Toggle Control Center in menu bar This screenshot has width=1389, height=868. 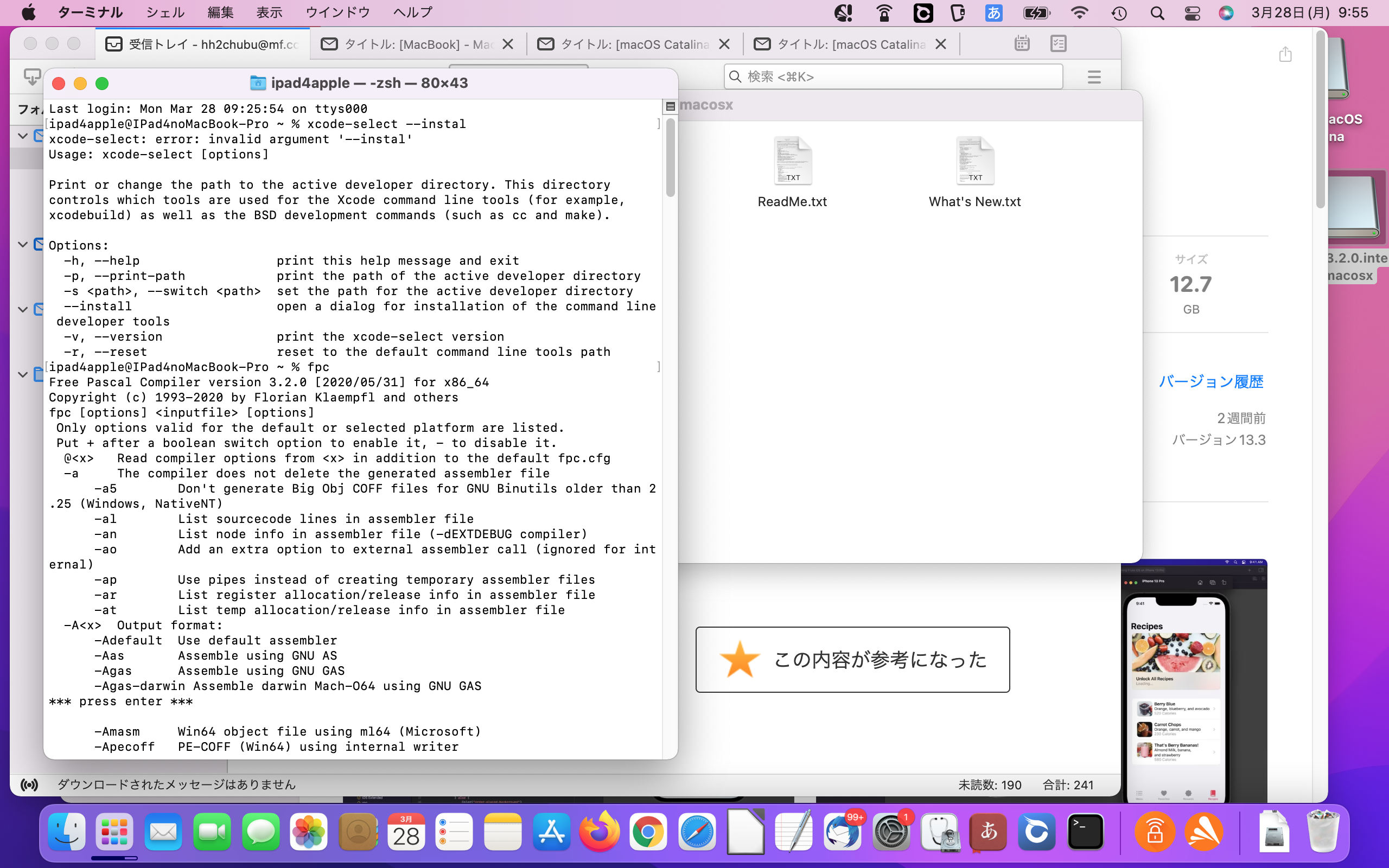point(1192,12)
